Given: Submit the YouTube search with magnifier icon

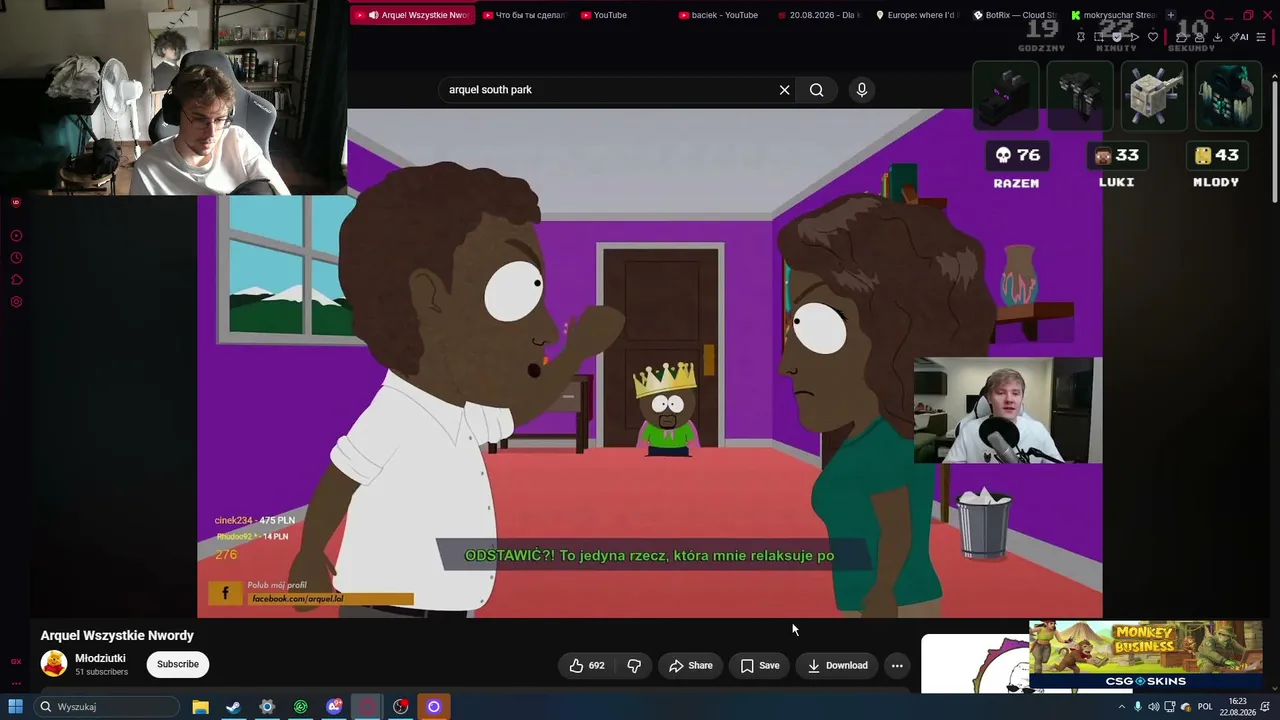Looking at the screenshot, I should tap(817, 90).
